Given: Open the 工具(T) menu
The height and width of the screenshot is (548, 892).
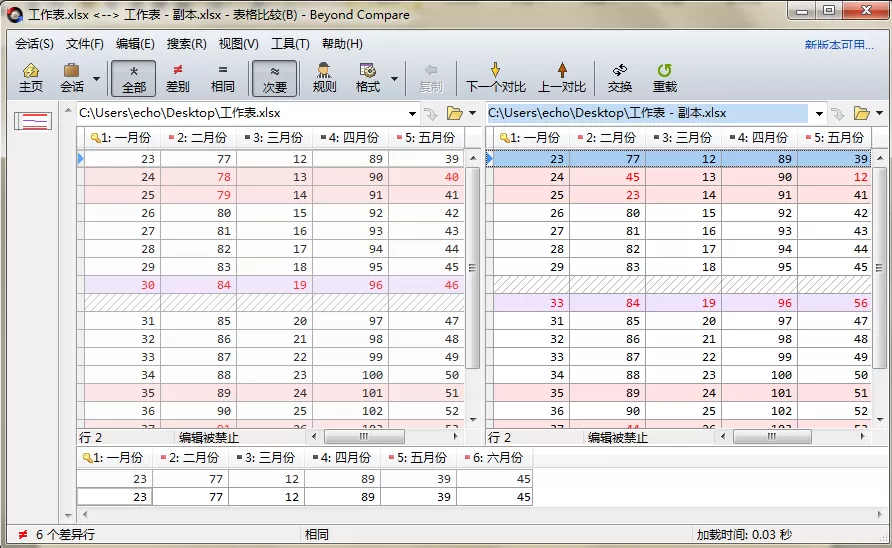Looking at the screenshot, I should (290, 44).
